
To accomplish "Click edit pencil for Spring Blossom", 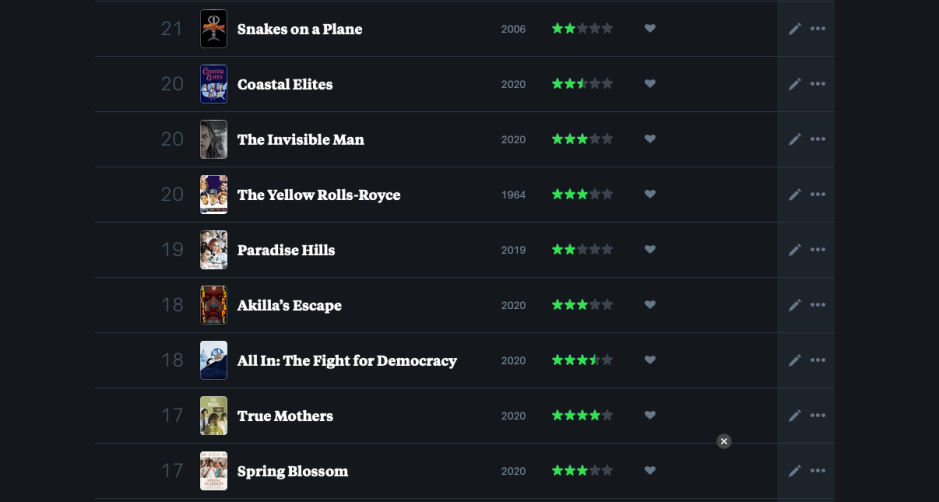I will pos(795,470).
